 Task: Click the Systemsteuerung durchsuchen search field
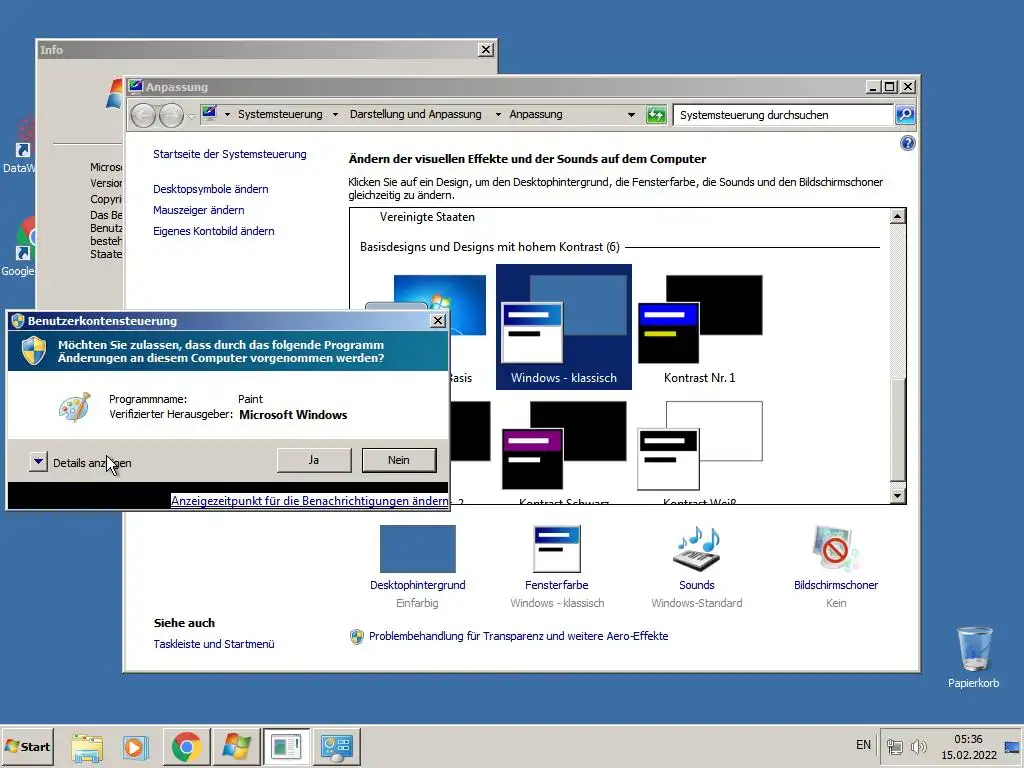[783, 115]
